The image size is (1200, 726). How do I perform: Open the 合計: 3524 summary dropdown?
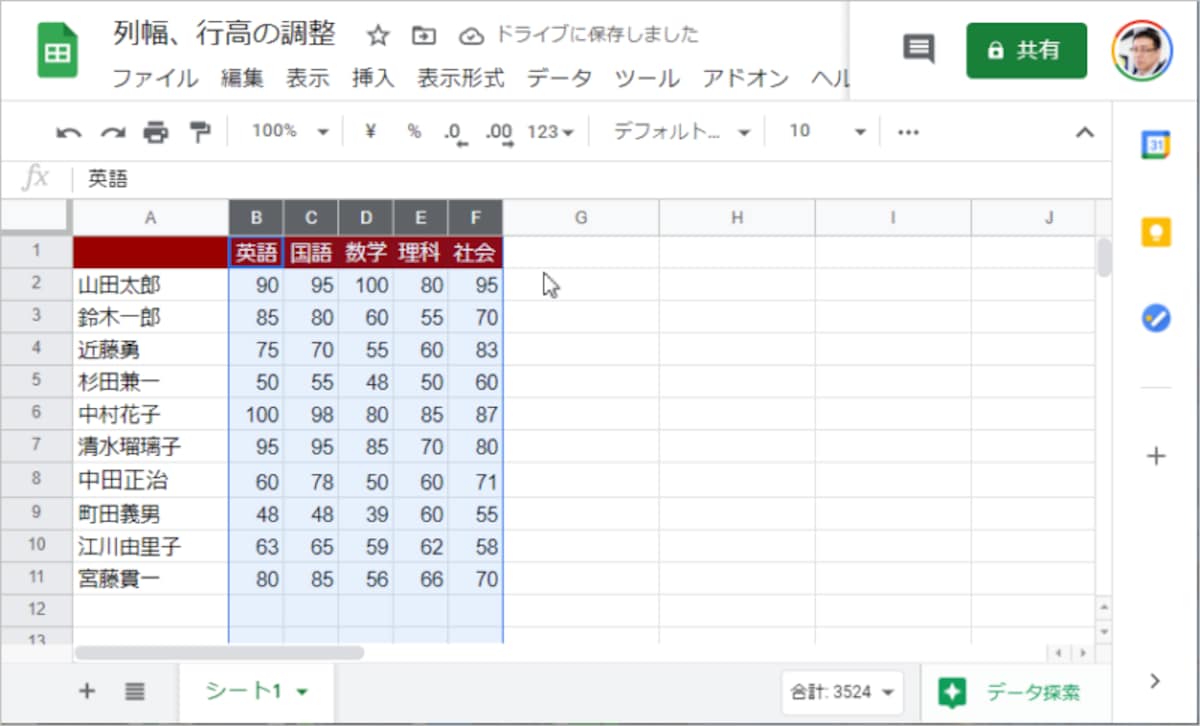(x=842, y=690)
